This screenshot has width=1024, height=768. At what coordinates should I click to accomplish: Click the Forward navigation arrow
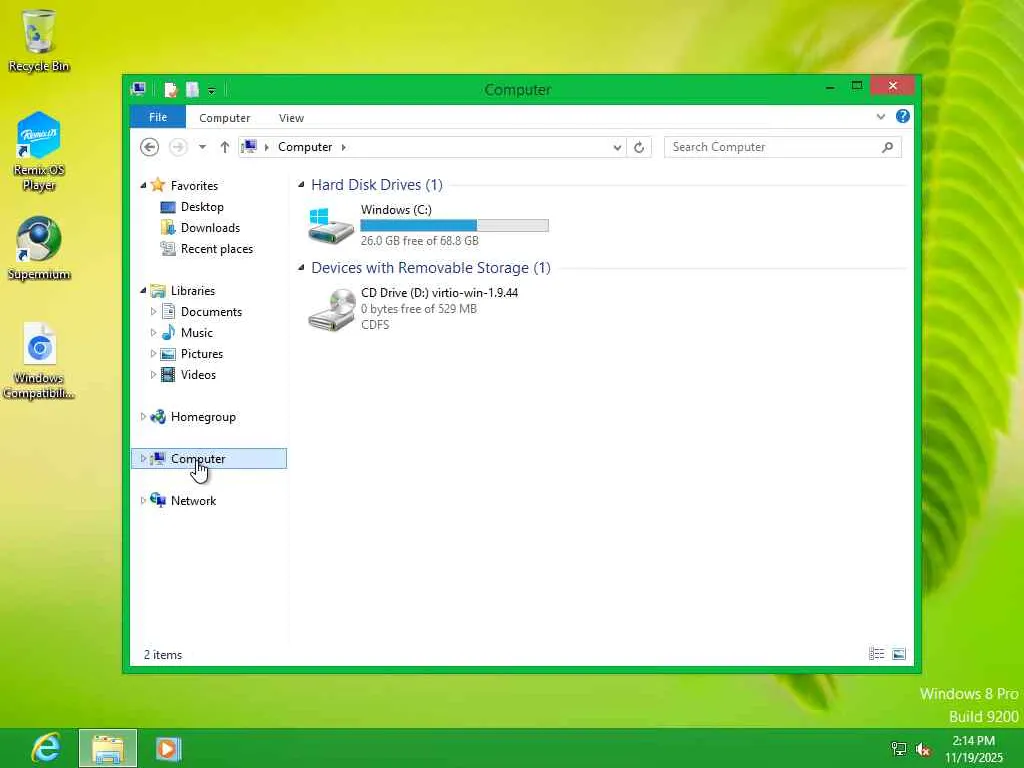pyautogui.click(x=178, y=147)
